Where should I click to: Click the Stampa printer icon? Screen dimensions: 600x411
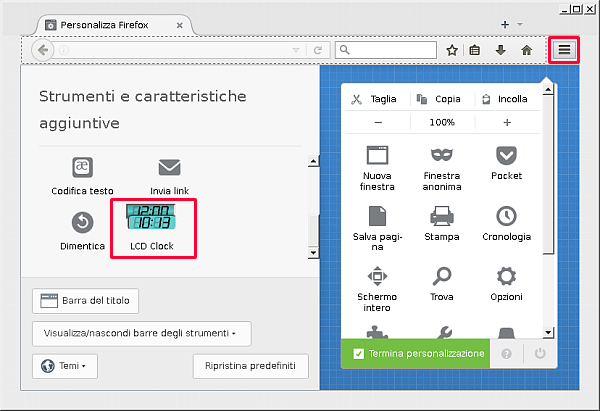coord(441,216)
